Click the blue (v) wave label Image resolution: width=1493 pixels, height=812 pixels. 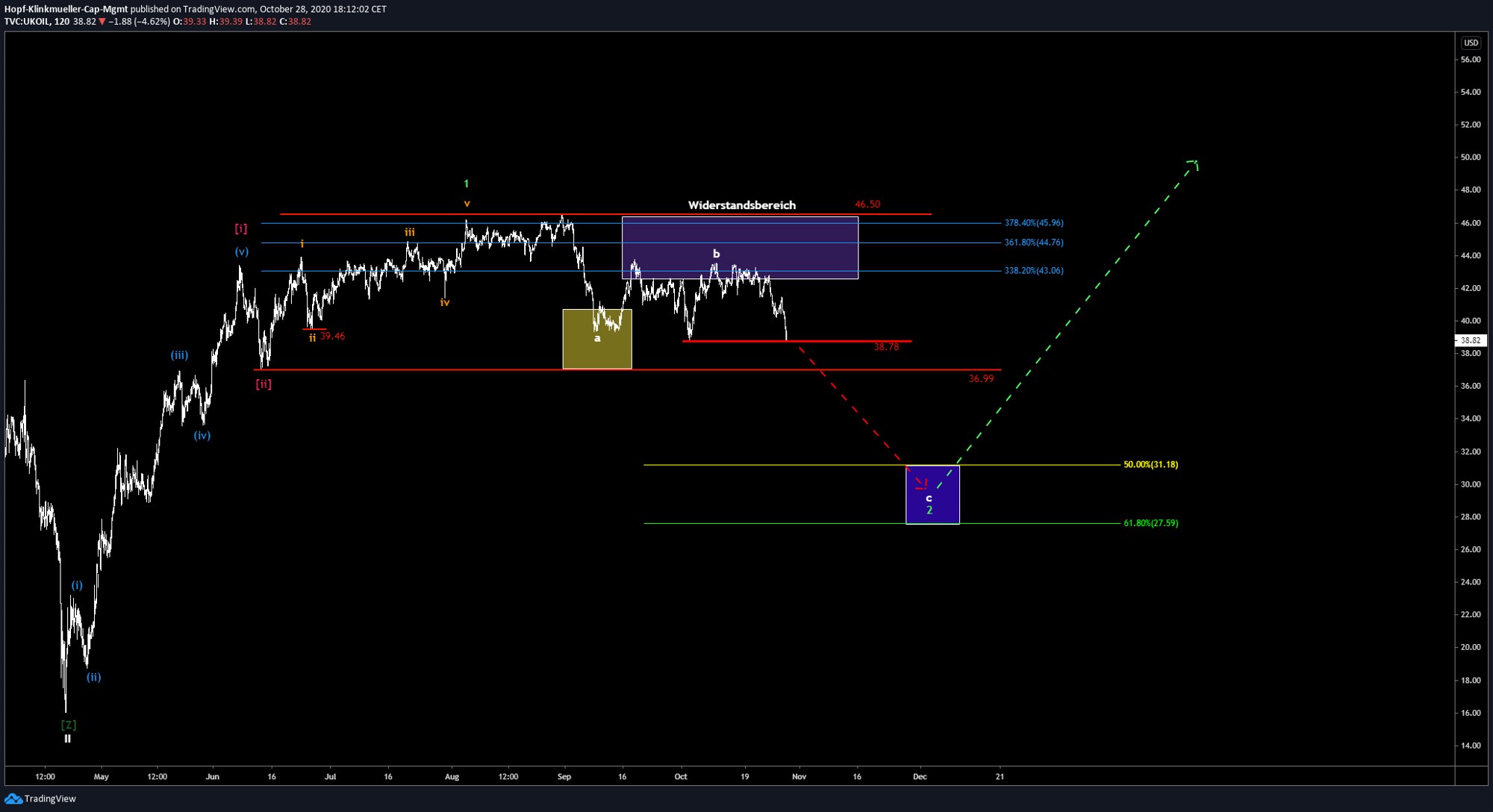pyautogui.click(x=242, y=252)
